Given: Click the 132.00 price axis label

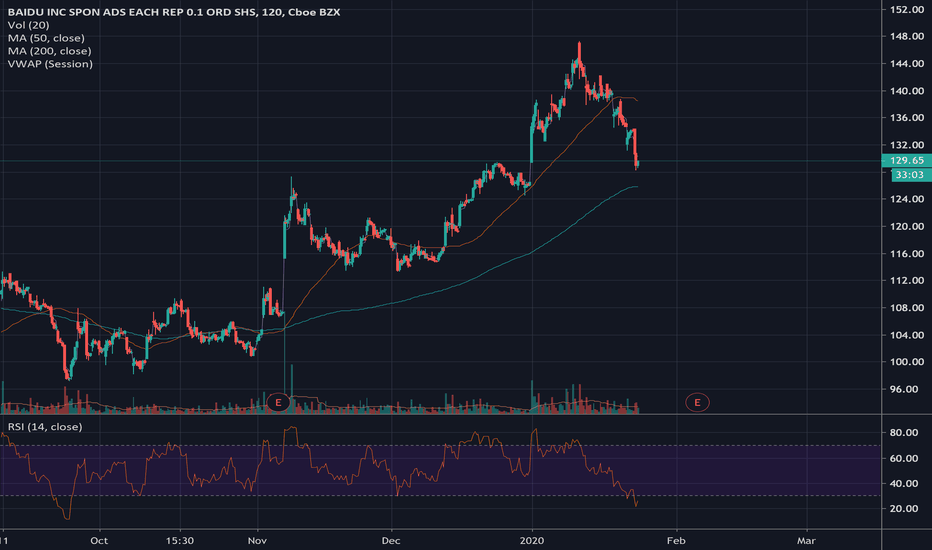Looking at the screenshot, I should pyautogui.click(x=906, y=145).
